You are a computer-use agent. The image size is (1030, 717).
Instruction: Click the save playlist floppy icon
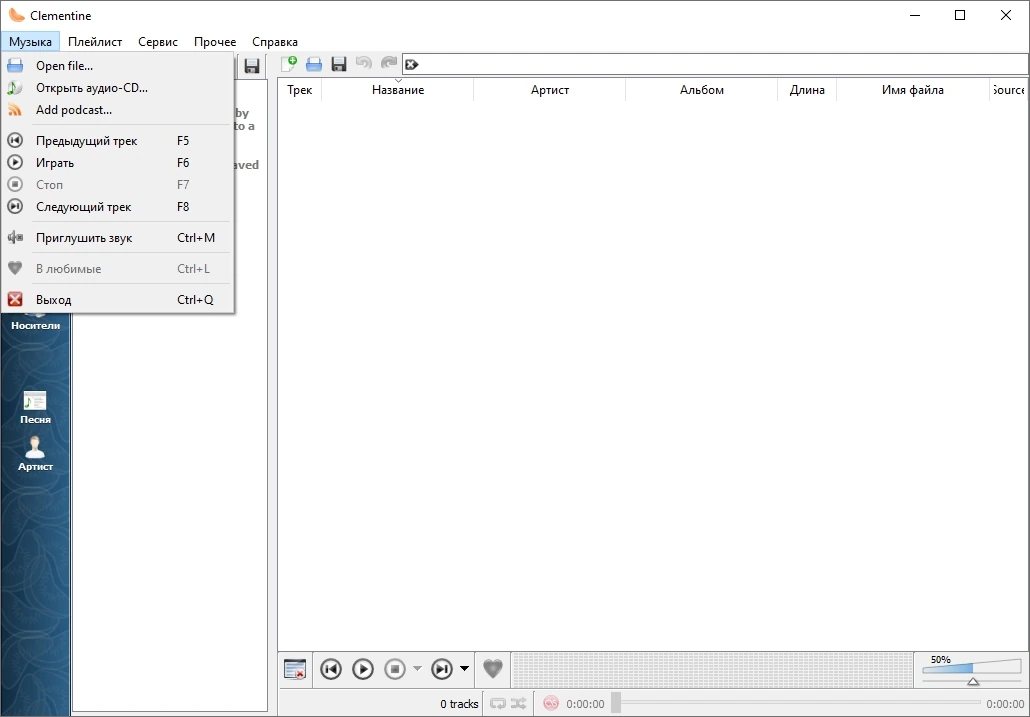click(x=339, y=64)
